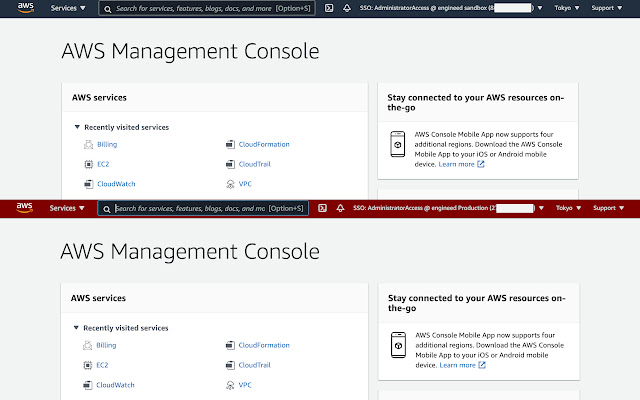Screen dimensions: 640x400
Task: Click the CloudFormation service icon in the upper console
Action: pos(230,144)
